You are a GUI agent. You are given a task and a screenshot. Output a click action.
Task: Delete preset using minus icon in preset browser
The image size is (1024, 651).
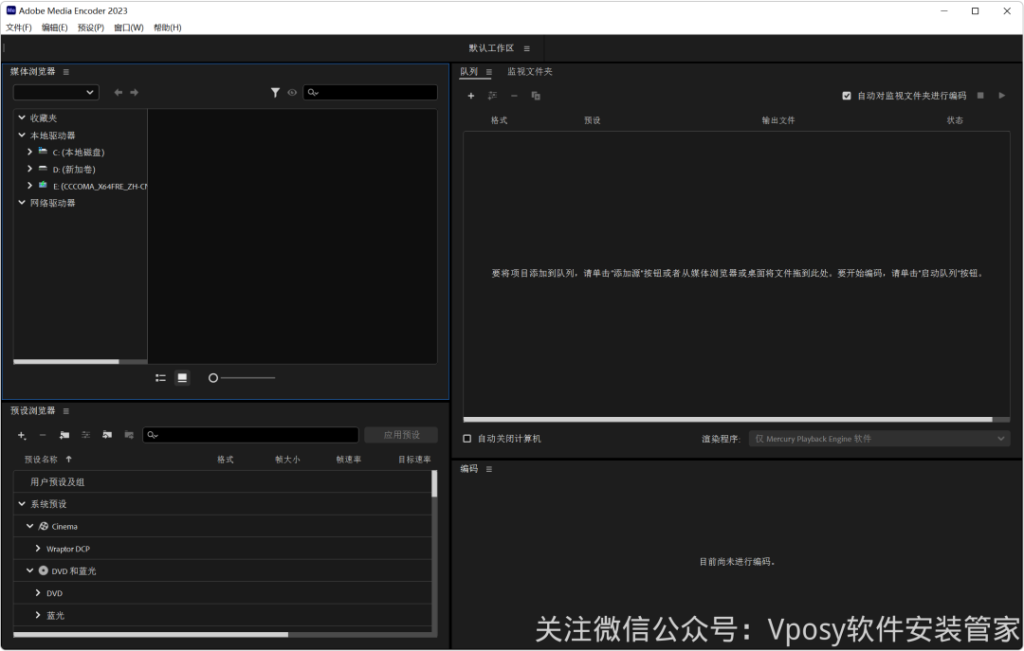(43, 436)
